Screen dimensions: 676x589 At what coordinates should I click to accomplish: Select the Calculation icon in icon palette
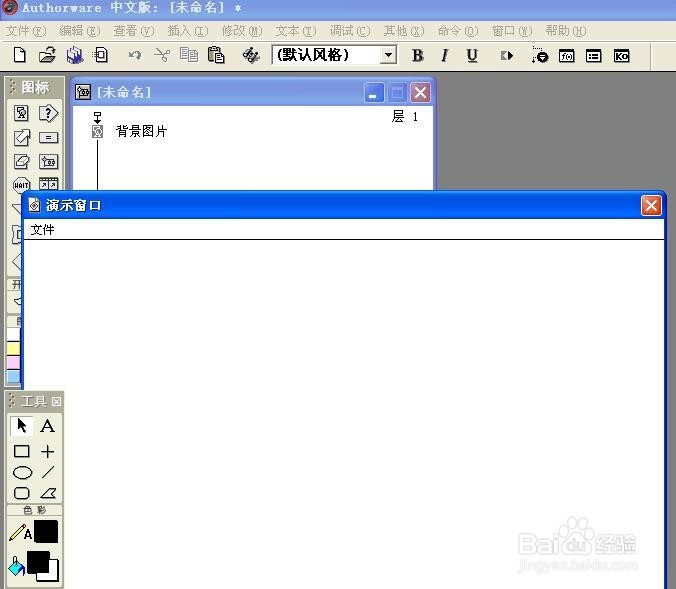(x=48, y=138)
